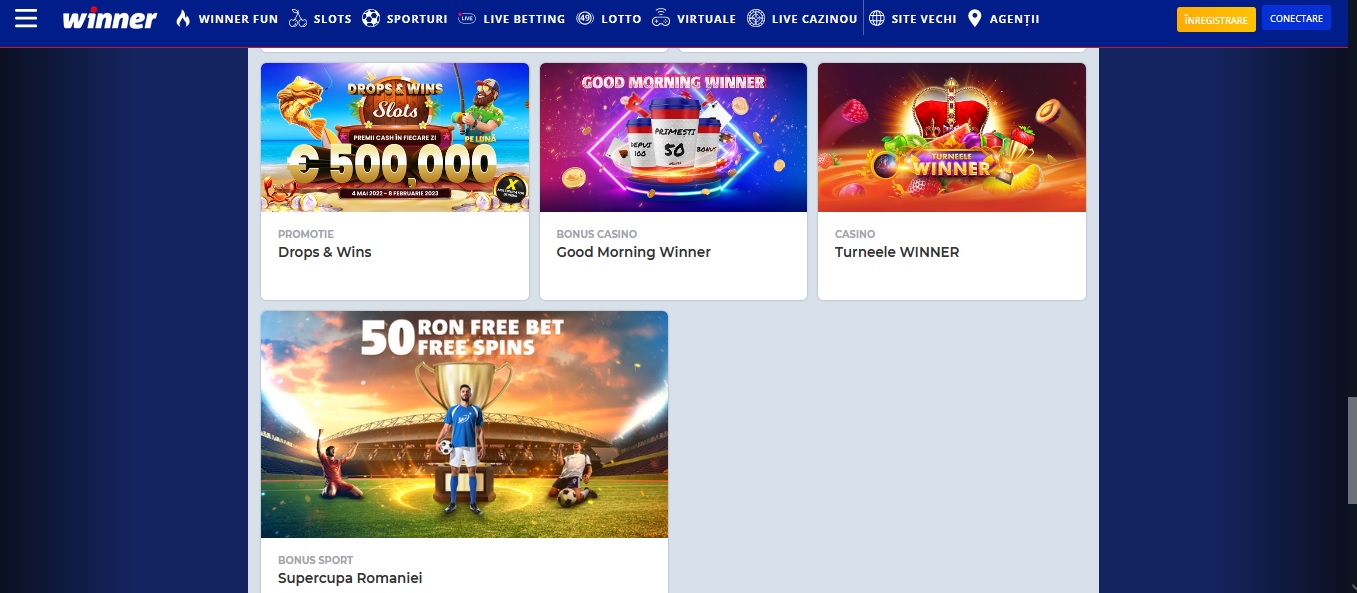
Task: Click the cherries icon beside Slots
Action: click(x=298, y=18)
